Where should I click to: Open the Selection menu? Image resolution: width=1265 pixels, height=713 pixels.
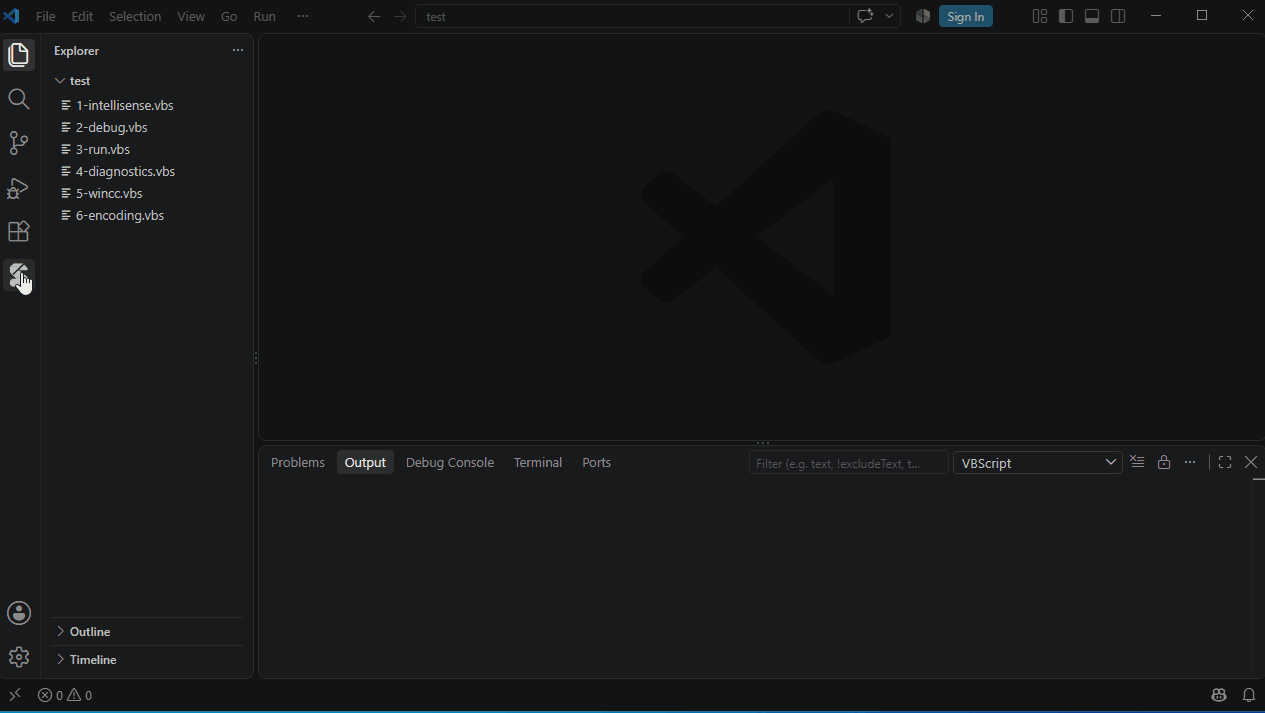[x=135, y=16]
